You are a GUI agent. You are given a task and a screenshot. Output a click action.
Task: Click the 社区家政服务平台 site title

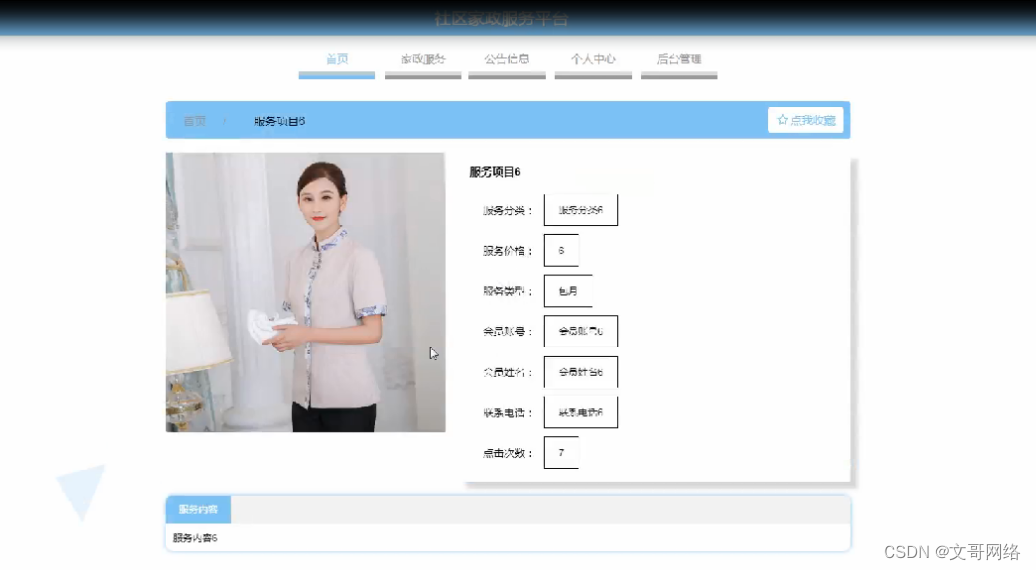point(501,18)
